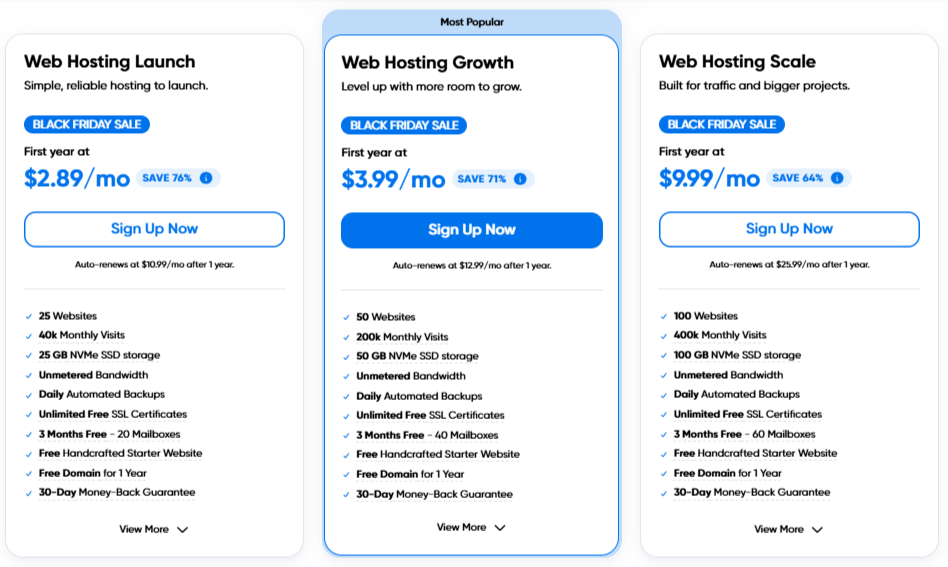Click Black Friday Sale badge on Growth plan
The height and width of the screenshot is (567, 948).
point(404,126)
